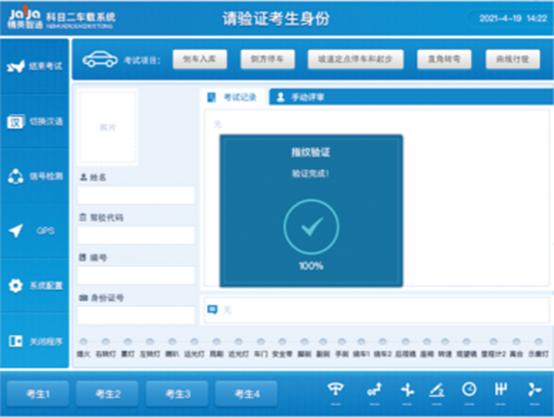Screen dimensions: 554x418
Task: Click the 关闭程序 (close program) icon
Action: tap(16, 341)
